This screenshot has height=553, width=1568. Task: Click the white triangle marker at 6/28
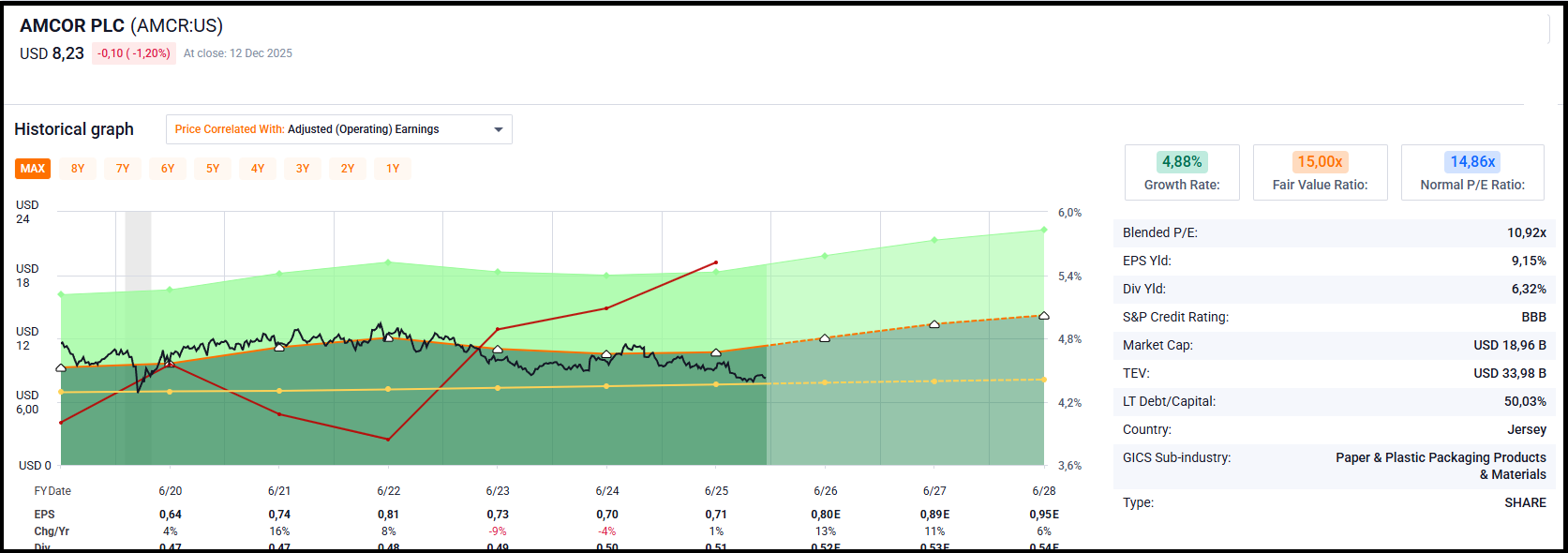pyautogui.click(x=1043, y=315)
